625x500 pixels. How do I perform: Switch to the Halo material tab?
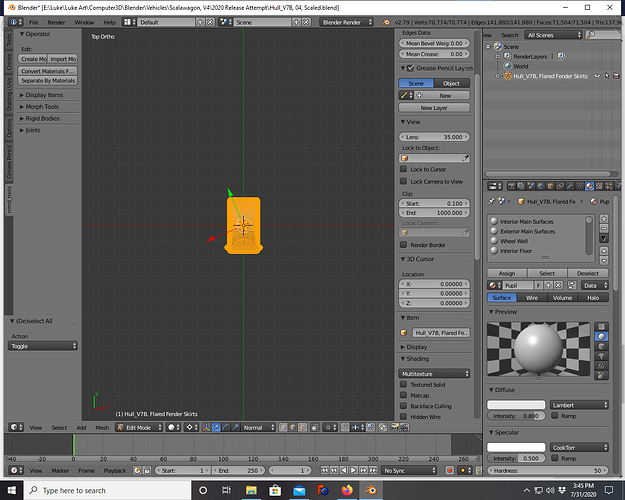click(x=593, y=297)
